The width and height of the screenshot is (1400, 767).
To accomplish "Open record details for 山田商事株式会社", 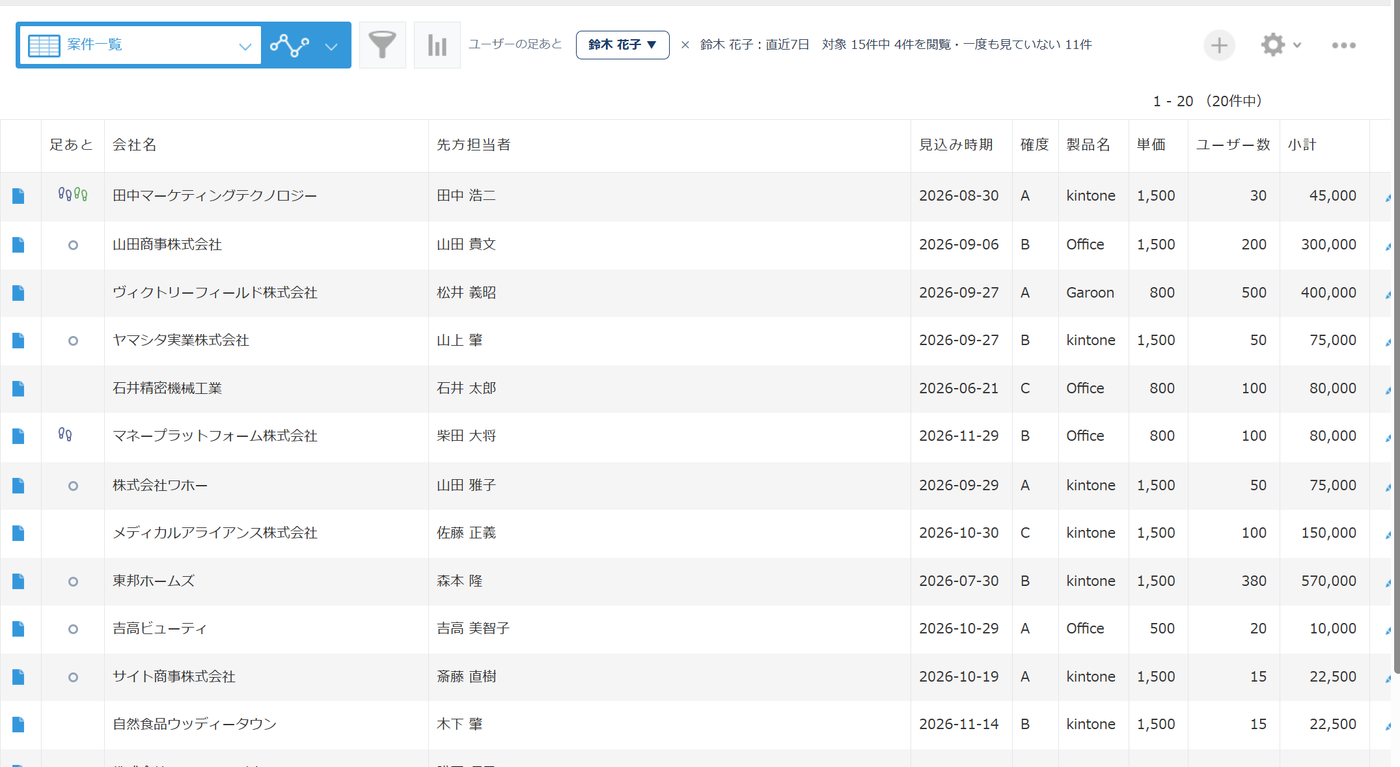I will [18, 244].
